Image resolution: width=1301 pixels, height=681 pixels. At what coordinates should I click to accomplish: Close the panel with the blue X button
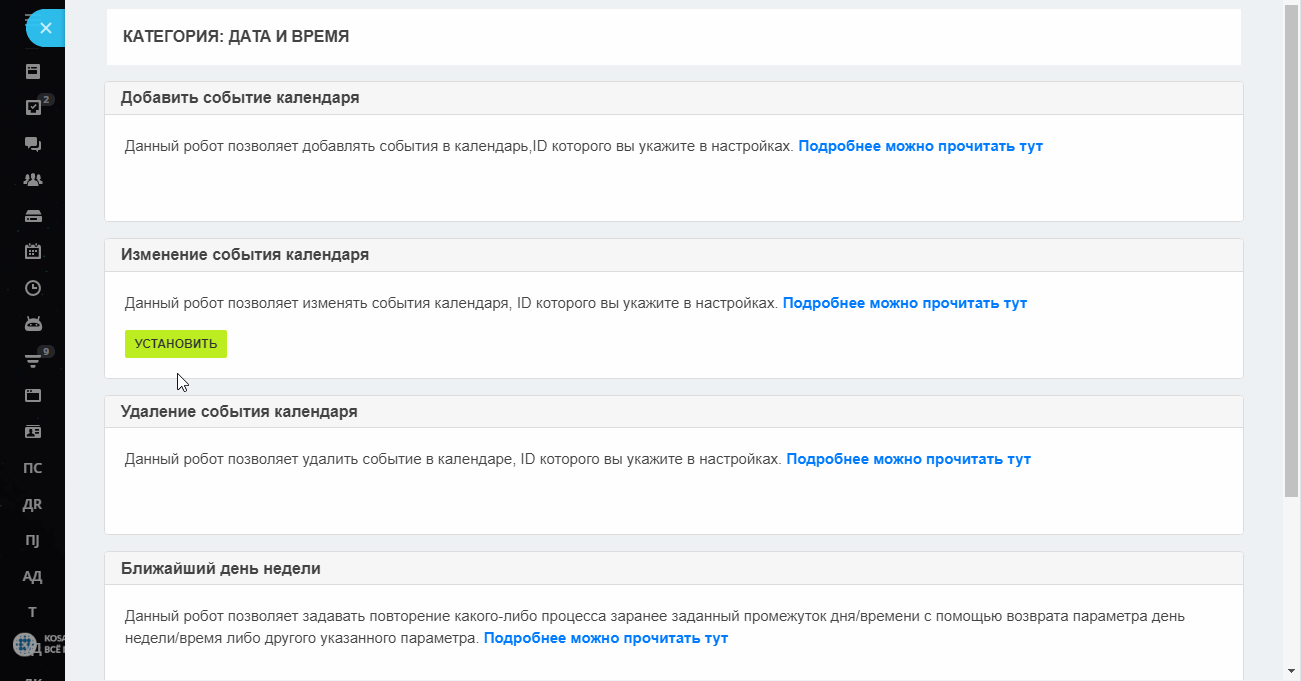pyautogui.click(x=45, y=28)
